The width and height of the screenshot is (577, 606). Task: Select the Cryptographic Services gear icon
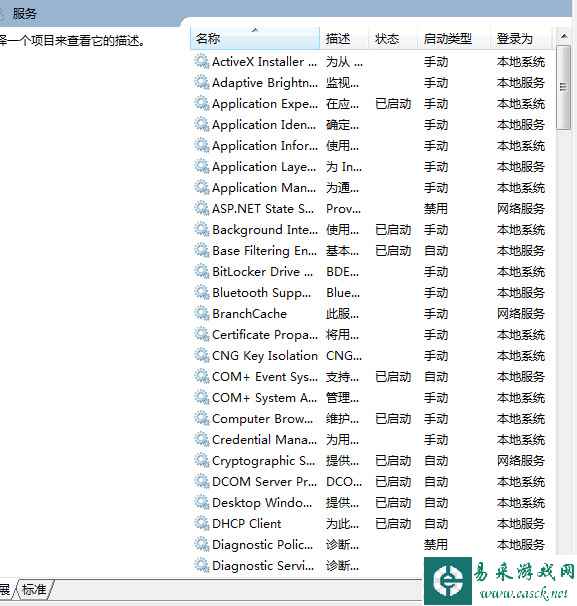click(x=202, y=460)
